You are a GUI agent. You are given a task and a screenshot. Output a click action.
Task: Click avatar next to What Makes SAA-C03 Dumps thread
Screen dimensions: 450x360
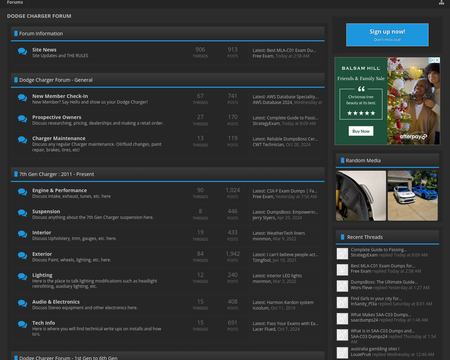tap(342, 318)
